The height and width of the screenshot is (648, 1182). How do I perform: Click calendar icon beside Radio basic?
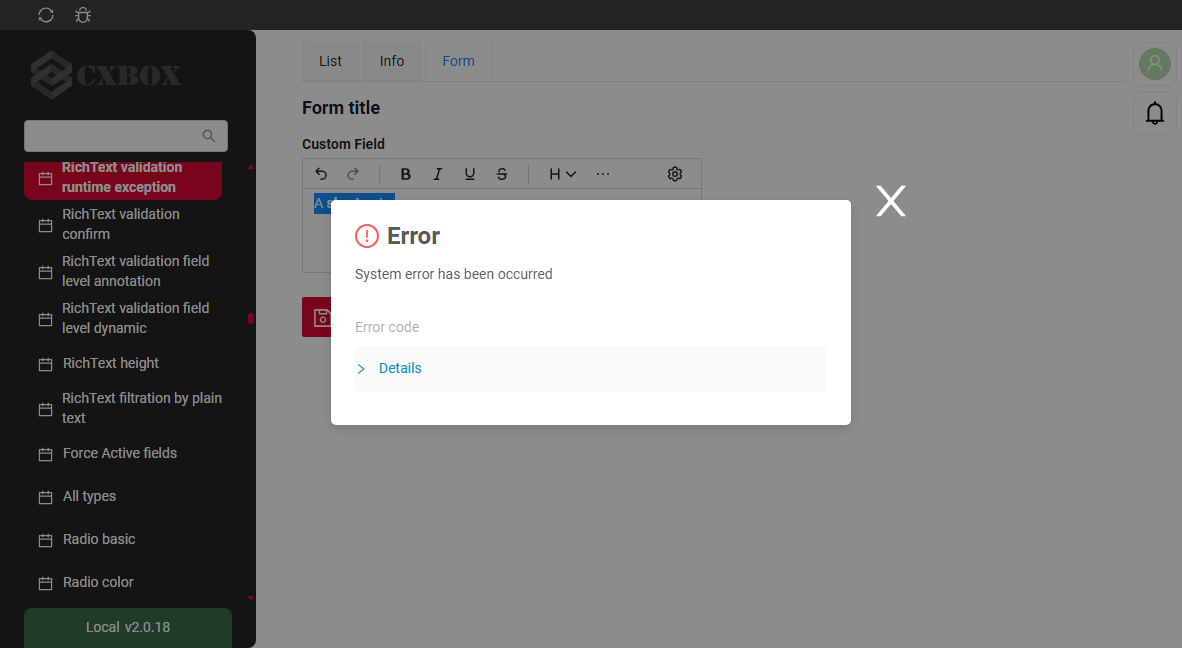(45, 540)
